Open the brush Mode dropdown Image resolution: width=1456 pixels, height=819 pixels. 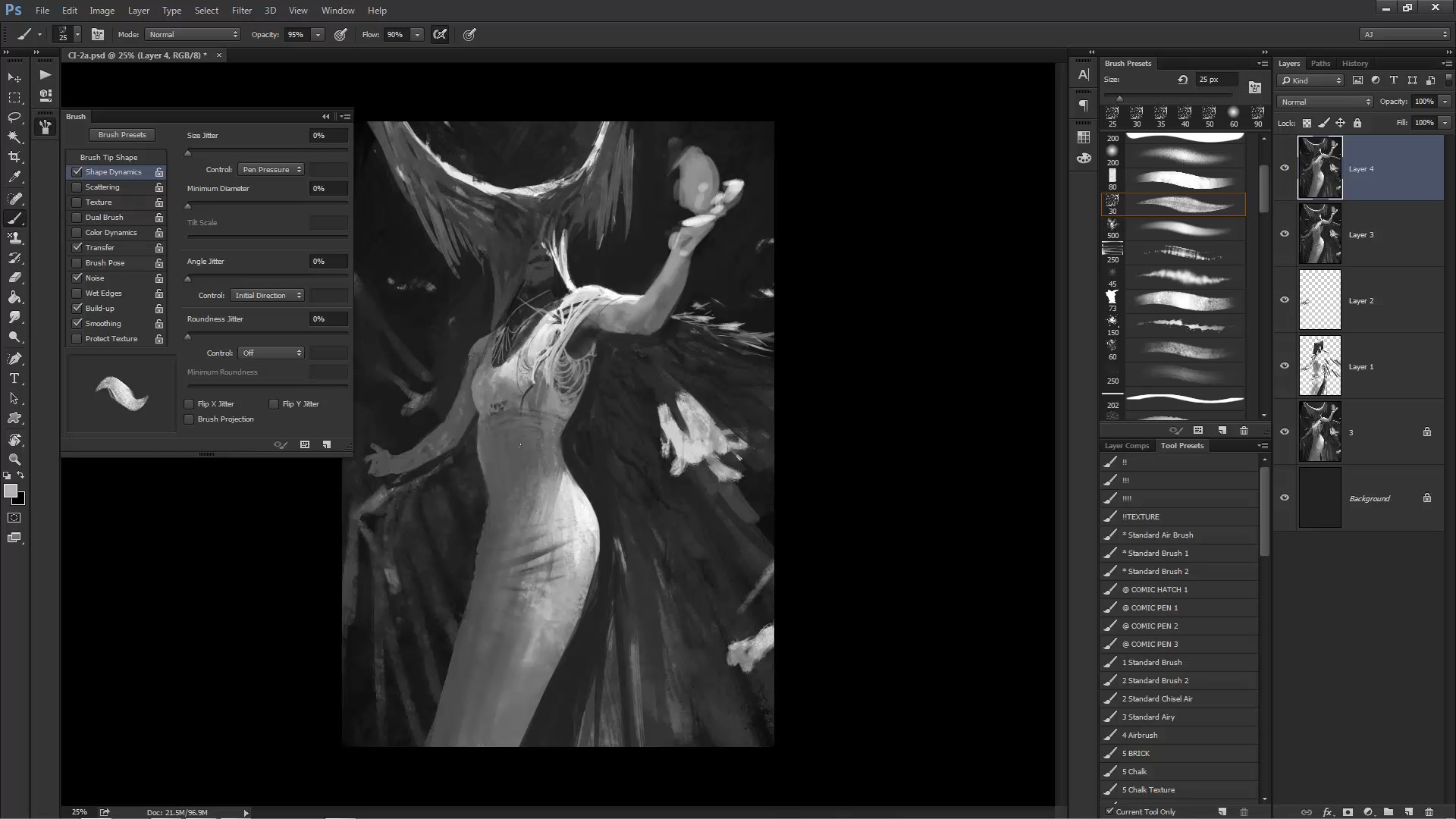click(193, 35)
